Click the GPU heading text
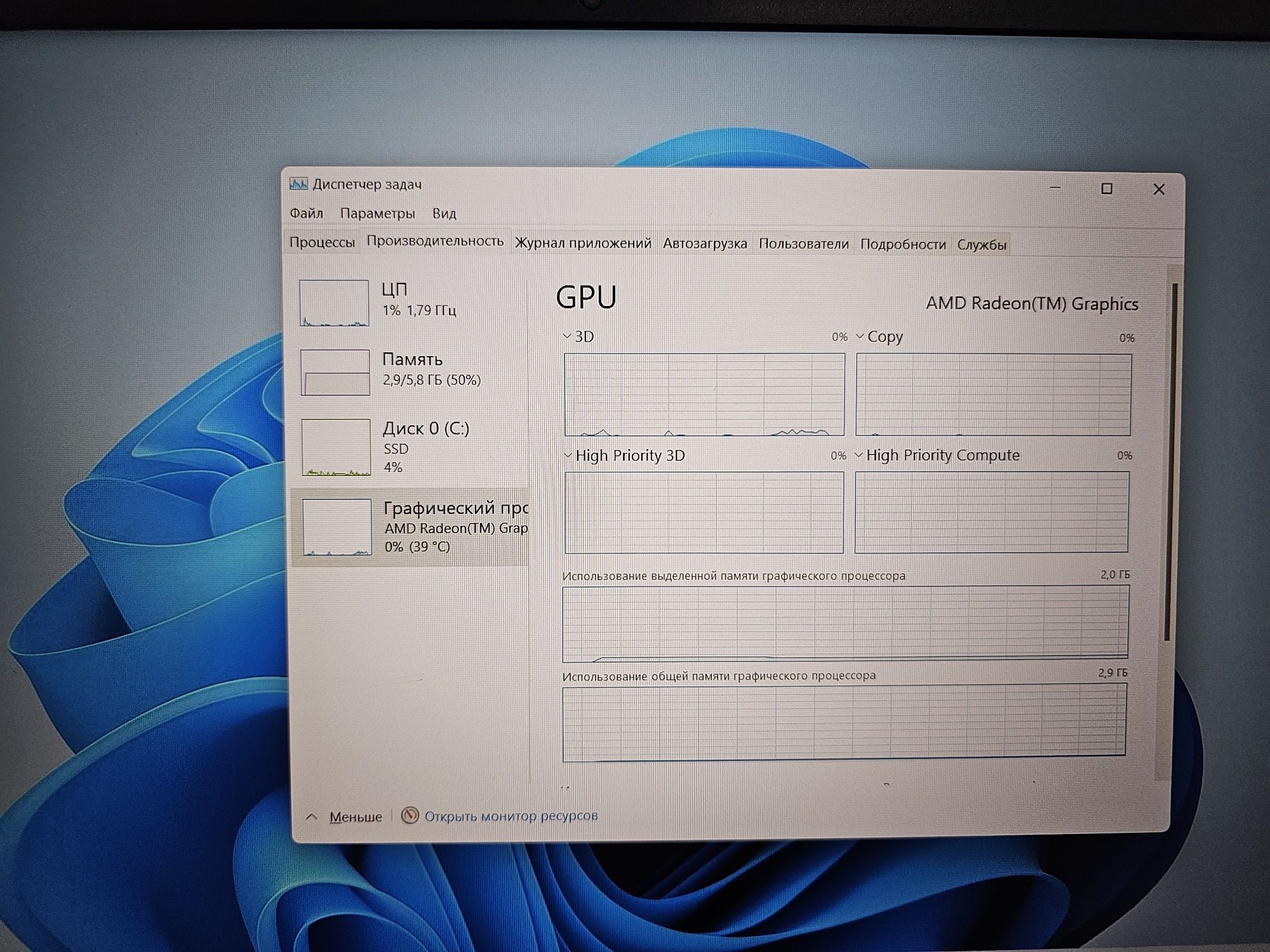The width and height of the screenshot is (1270, 952). [586, 297]
